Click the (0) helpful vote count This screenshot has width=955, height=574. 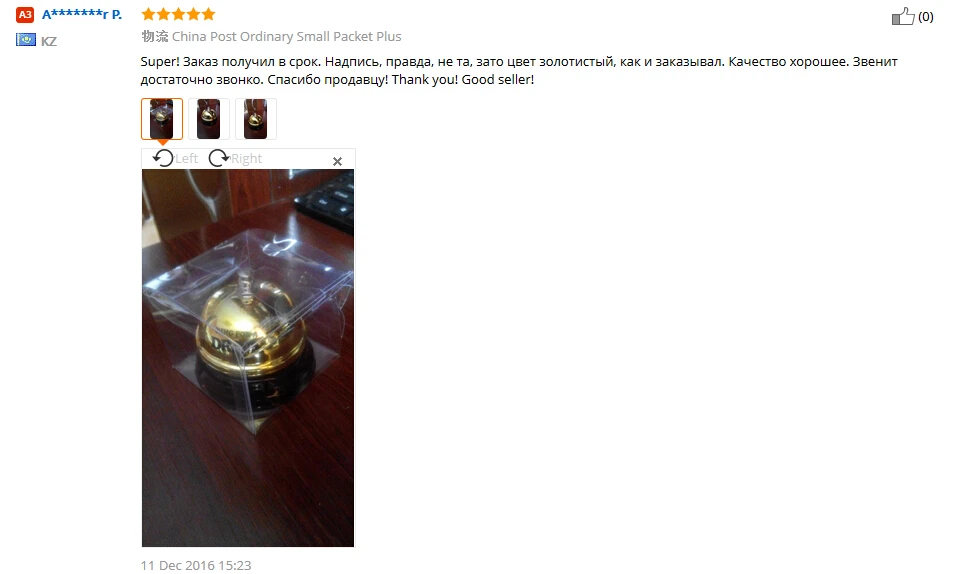coord(926,16)
